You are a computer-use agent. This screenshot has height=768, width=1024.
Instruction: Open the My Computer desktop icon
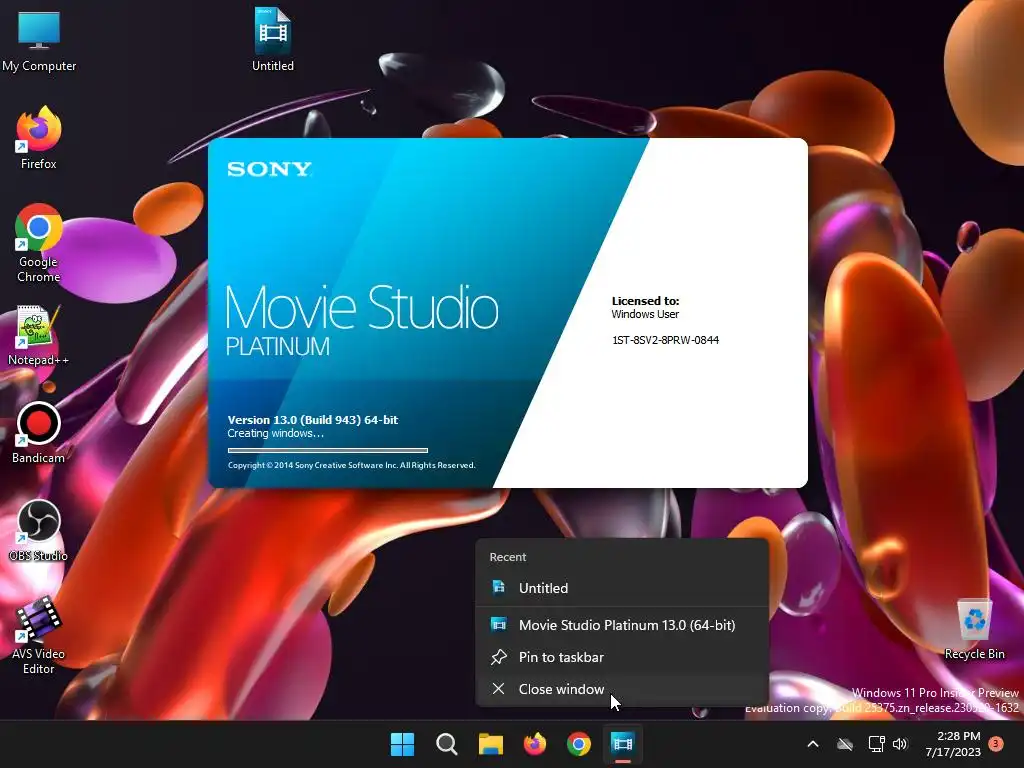pos(39,40)
